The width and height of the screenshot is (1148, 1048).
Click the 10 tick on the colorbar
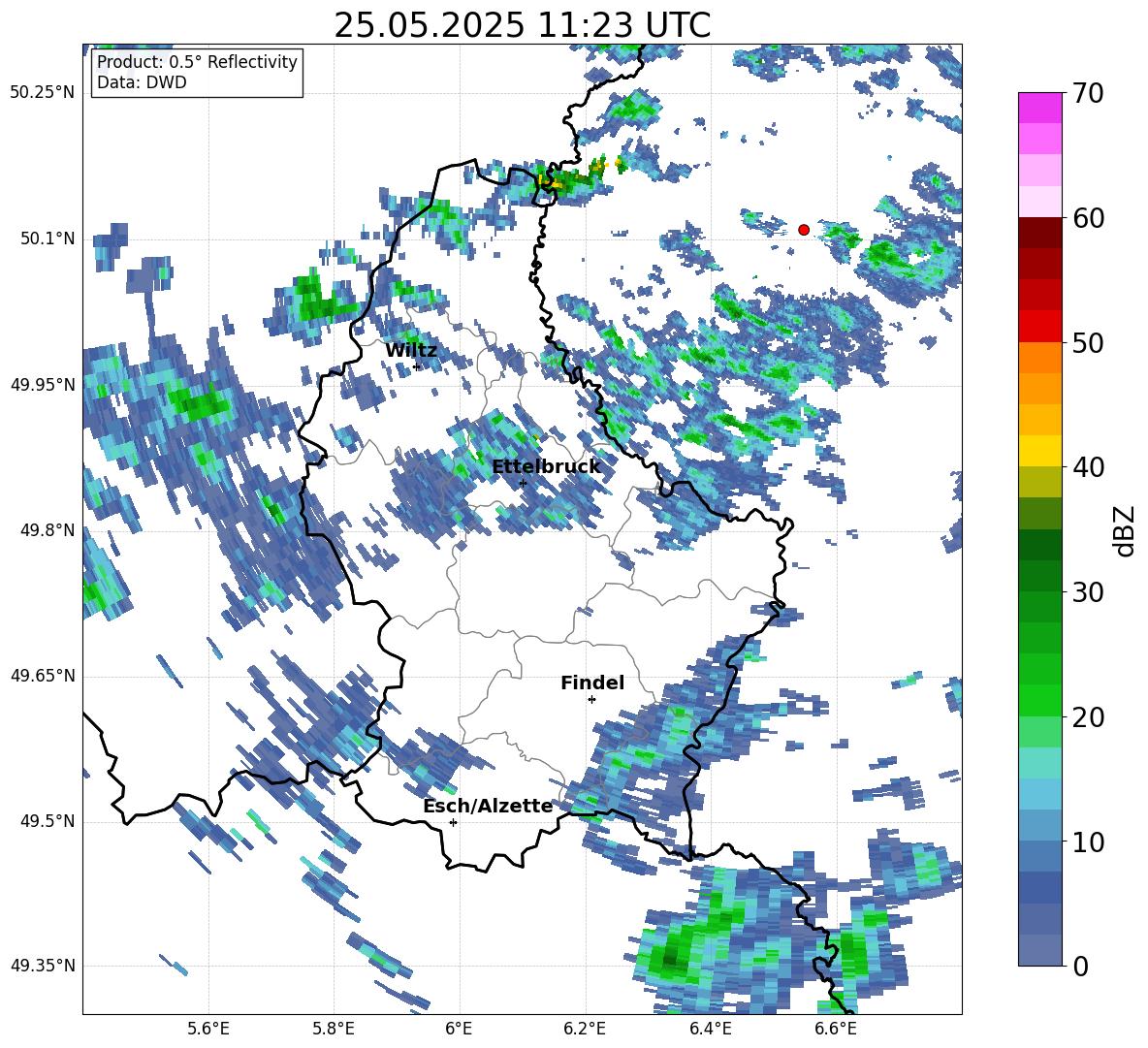pos(1088,842)
